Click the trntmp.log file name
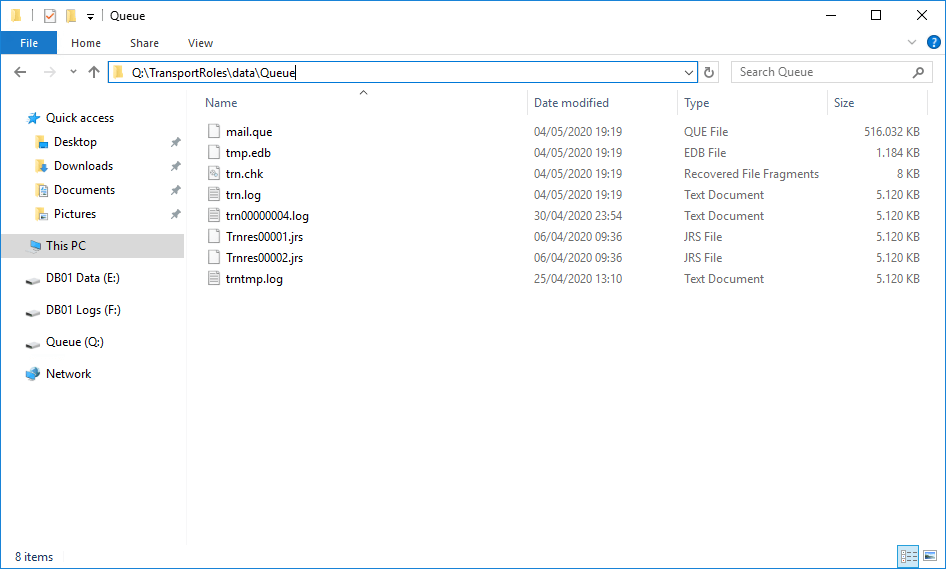 254,279
